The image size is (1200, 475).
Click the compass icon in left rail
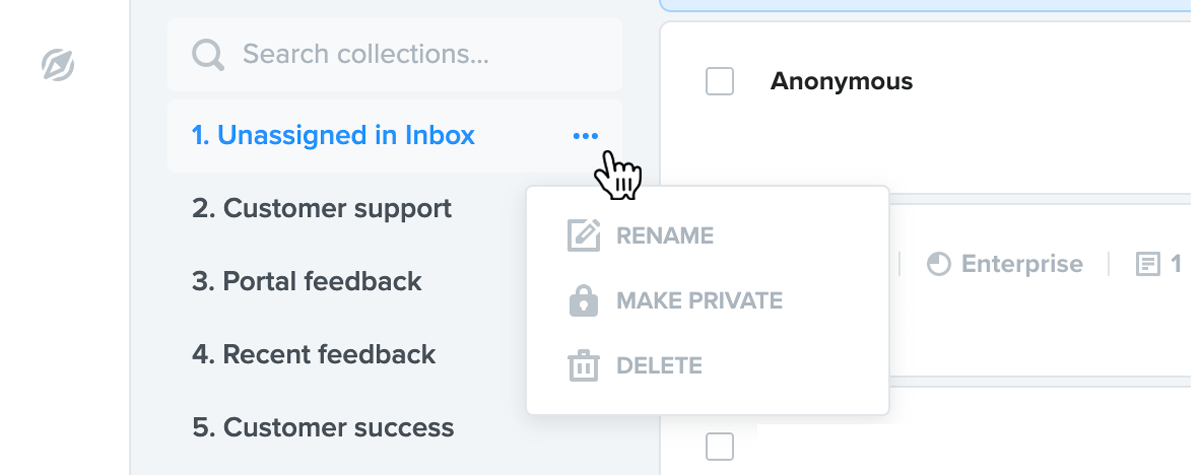pos(58,66)
